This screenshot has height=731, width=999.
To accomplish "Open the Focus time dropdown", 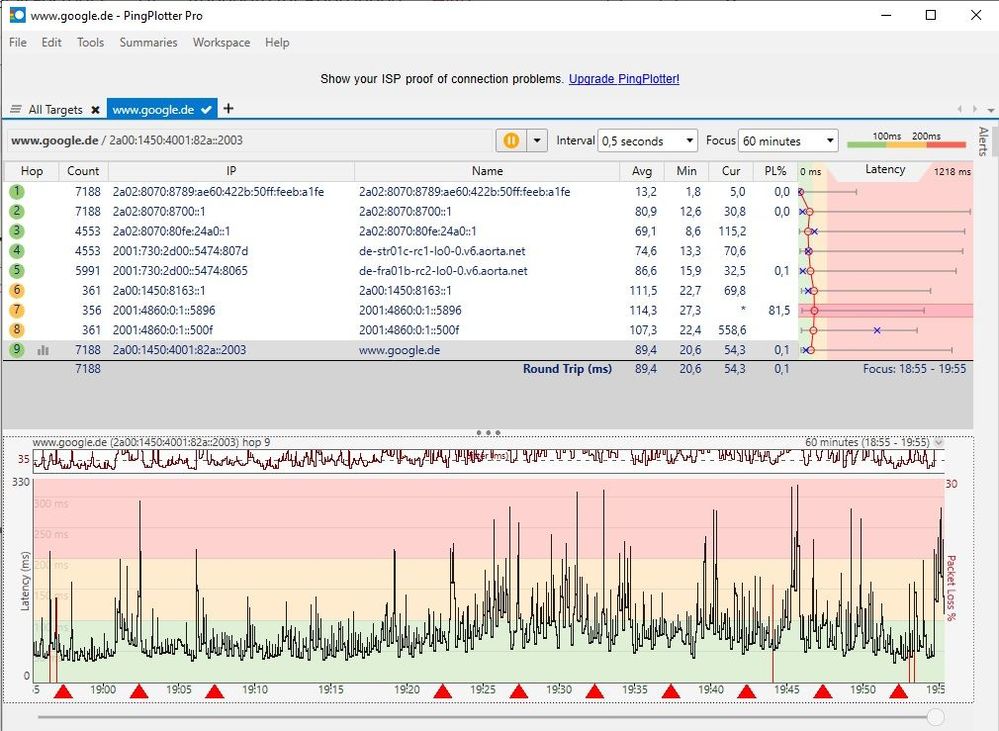I will (x=787, y=141).
